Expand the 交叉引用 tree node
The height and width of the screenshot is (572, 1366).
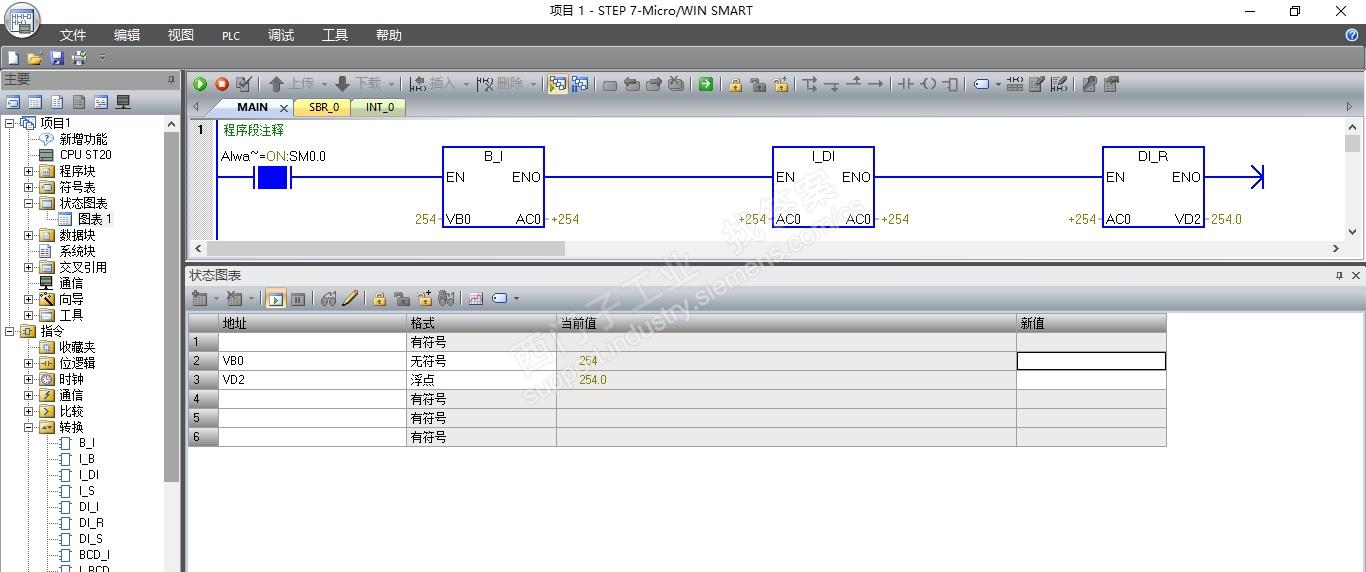click(x=29, y=267)
